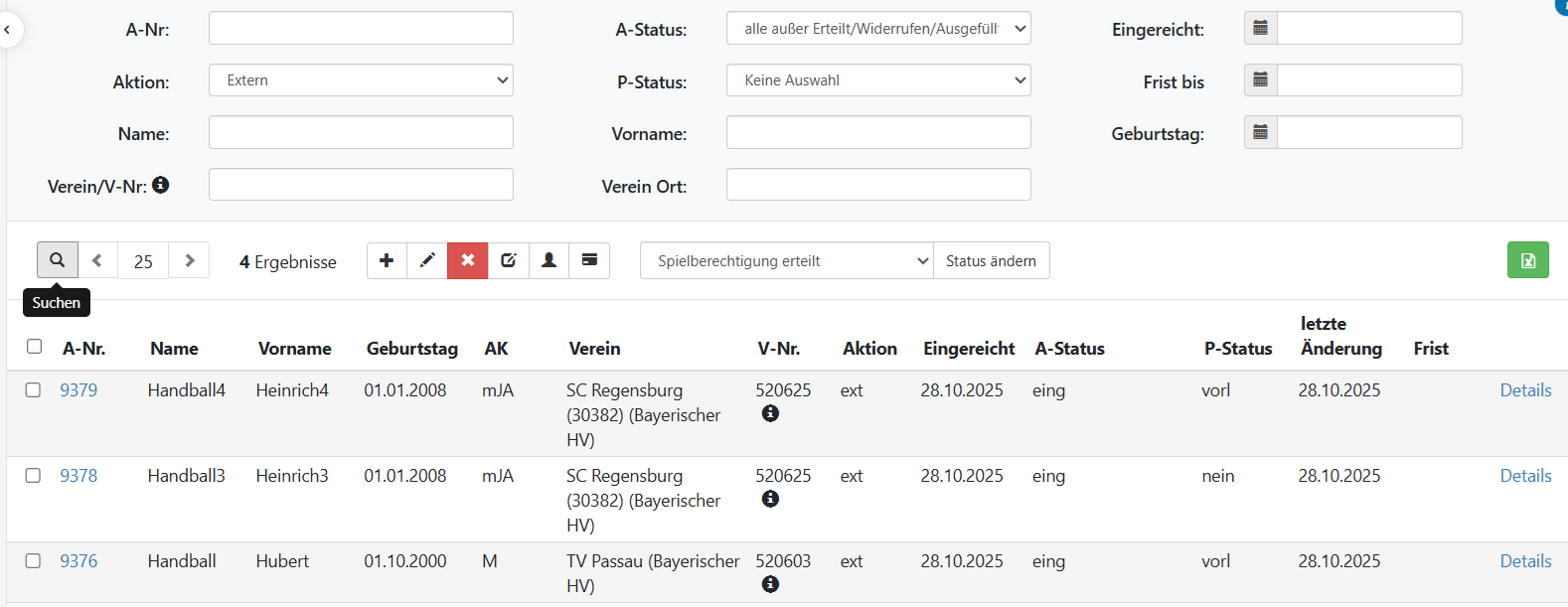This screenshot has height=607, width=1568.
Task: Sort table by Verein column header
Action: point(594,349)
